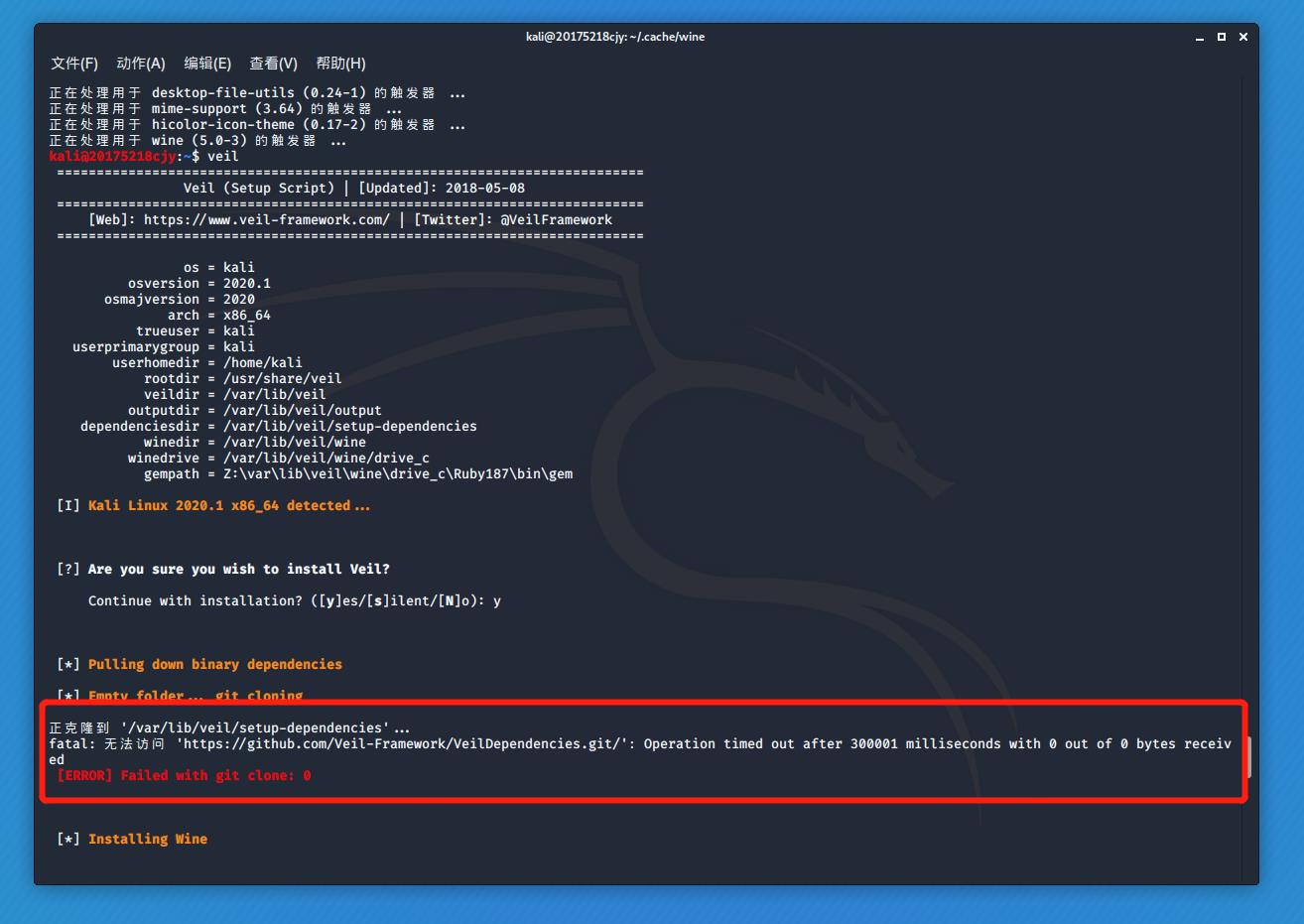The height and width of the screenshot is (924, 1304).
Task: Click the wine (5.0-3) trigger line
Action: click(x=197, y=141)
